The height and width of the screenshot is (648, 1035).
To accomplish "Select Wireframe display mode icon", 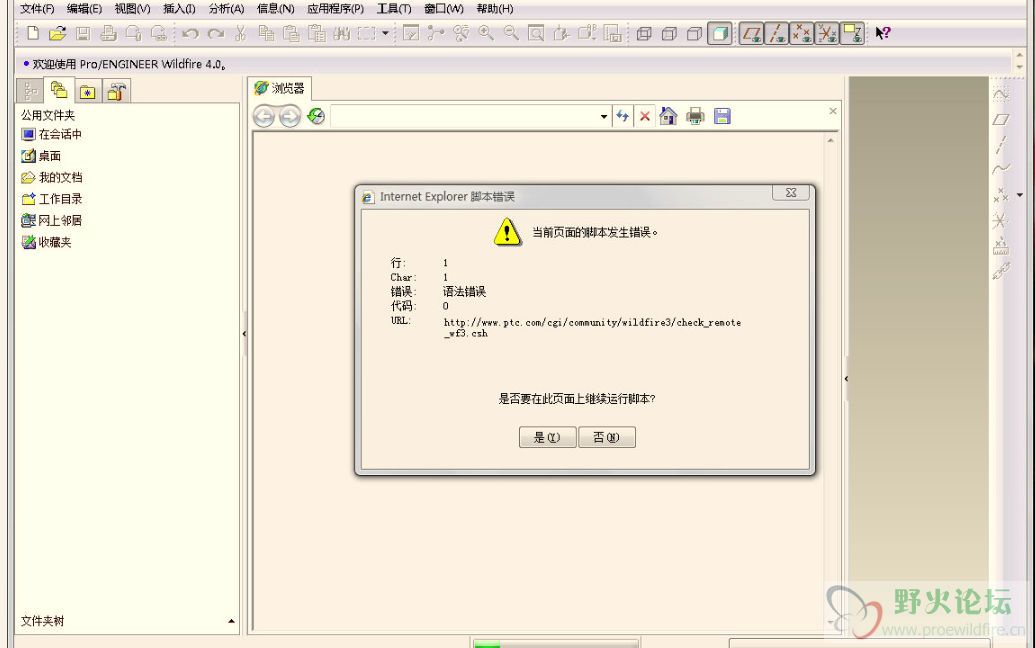I will (644, 34).
